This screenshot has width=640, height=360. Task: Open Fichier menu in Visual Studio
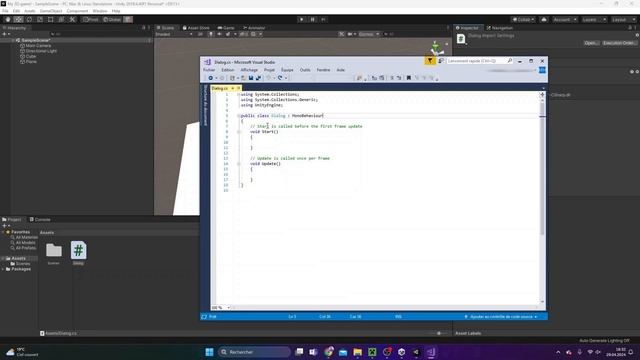click(x=209, y=70)
